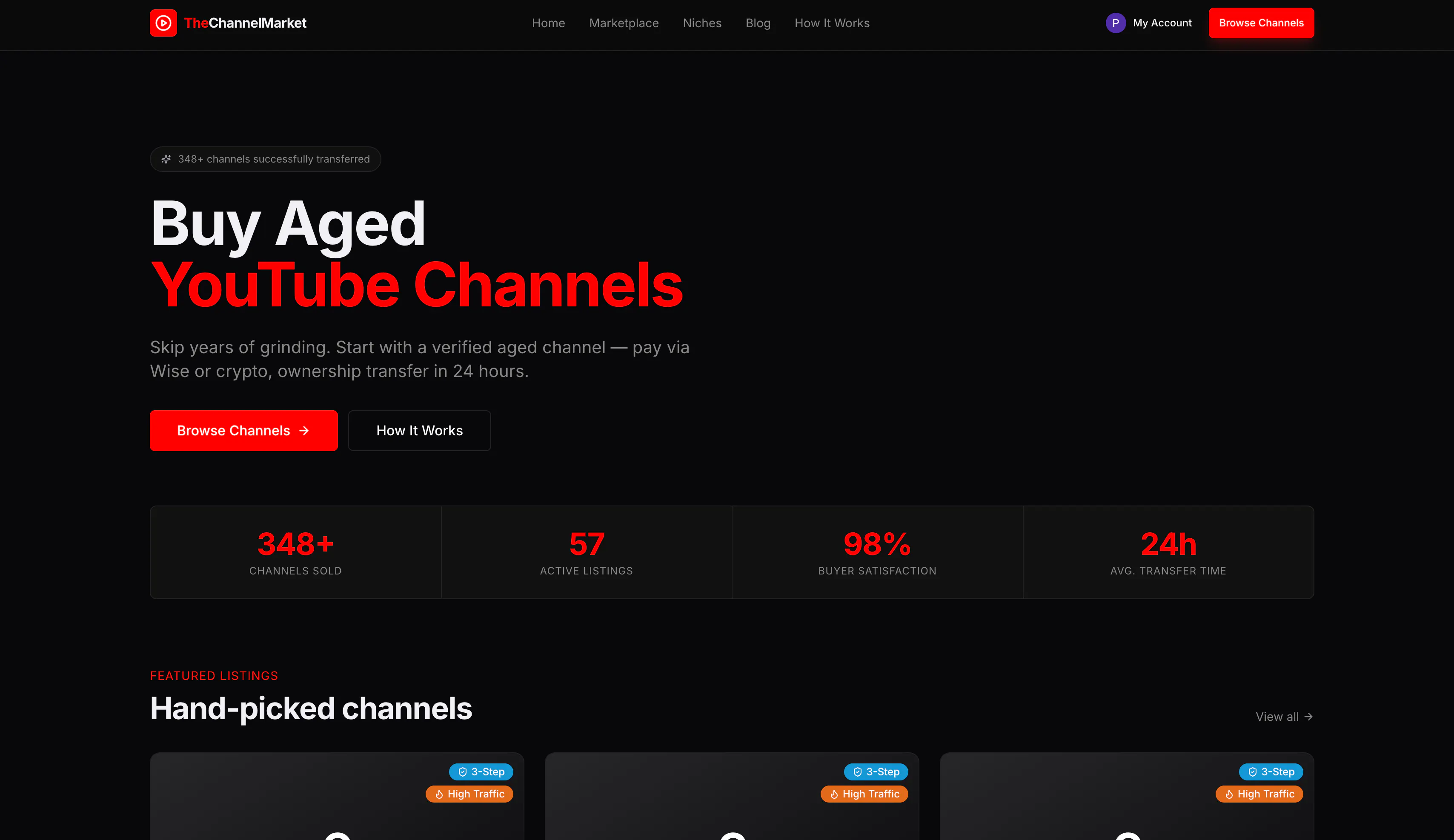Click the High Traffic badge on the first card
This screenshot has width=1454, height=840.
[x=469, y=794]
